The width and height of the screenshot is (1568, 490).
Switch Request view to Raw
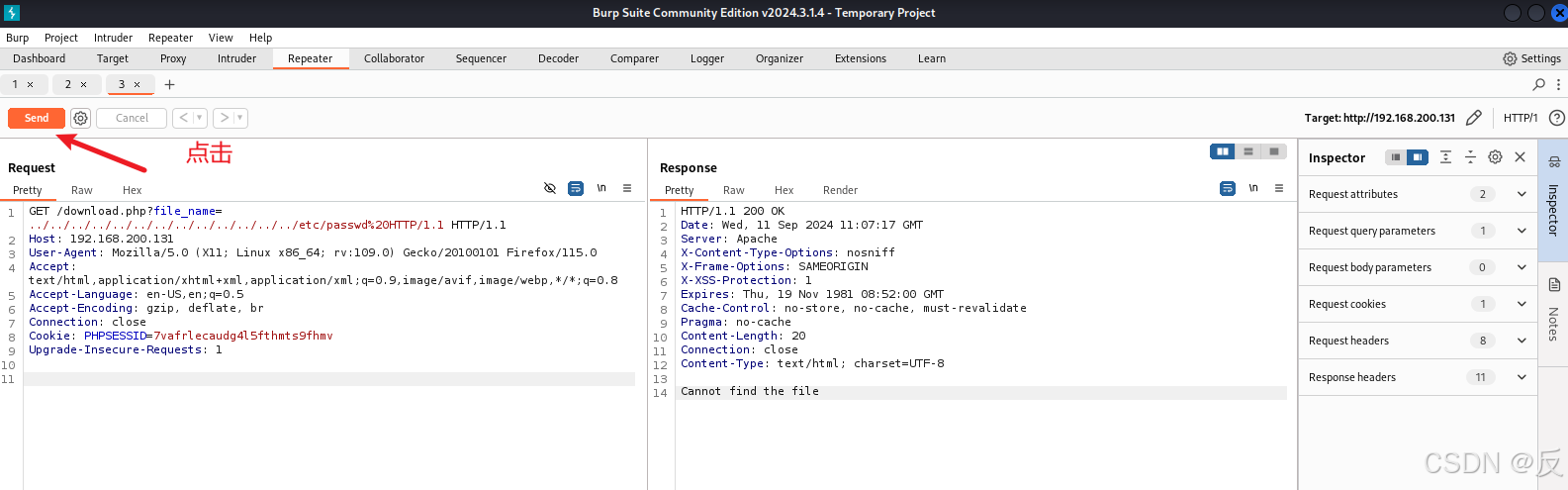pyautogui.click(x=81, y=190)
